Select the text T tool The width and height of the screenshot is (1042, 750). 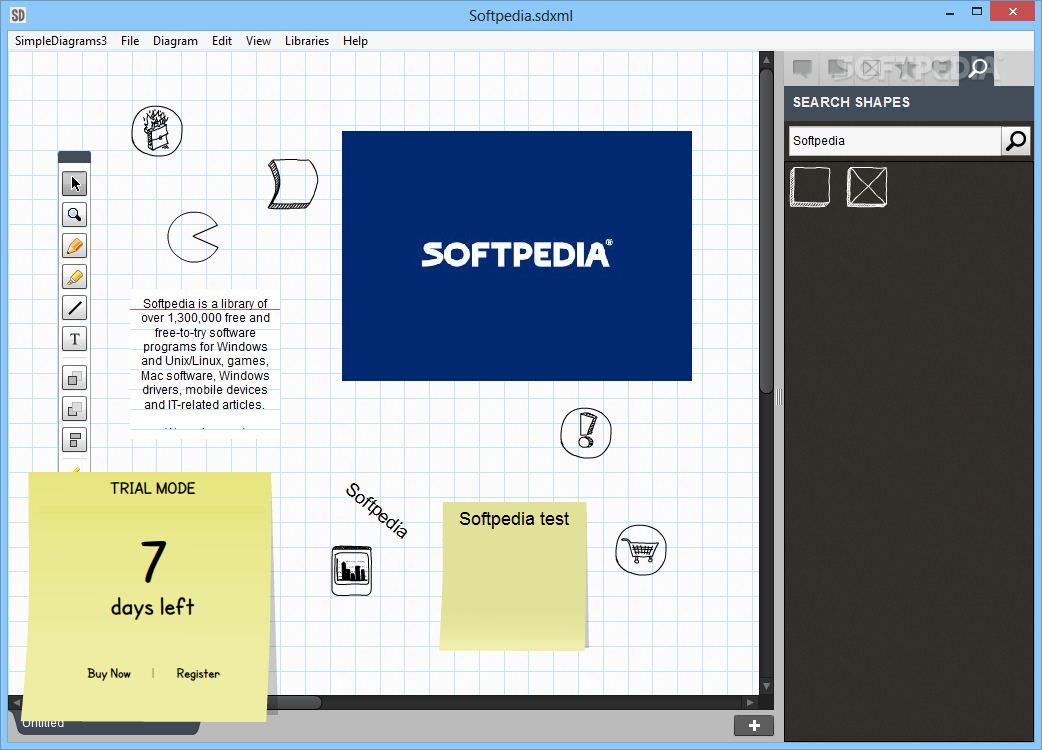pyautogui.click(x=74, y=339)
